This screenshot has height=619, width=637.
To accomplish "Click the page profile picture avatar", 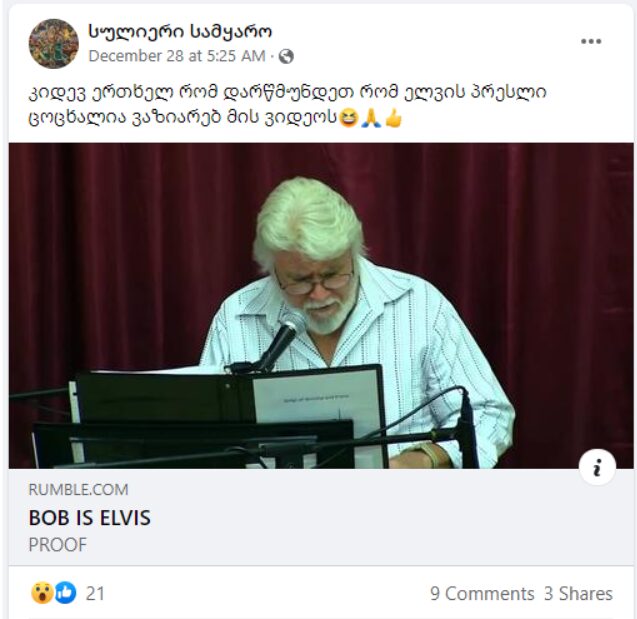I will tap(54, 43).
